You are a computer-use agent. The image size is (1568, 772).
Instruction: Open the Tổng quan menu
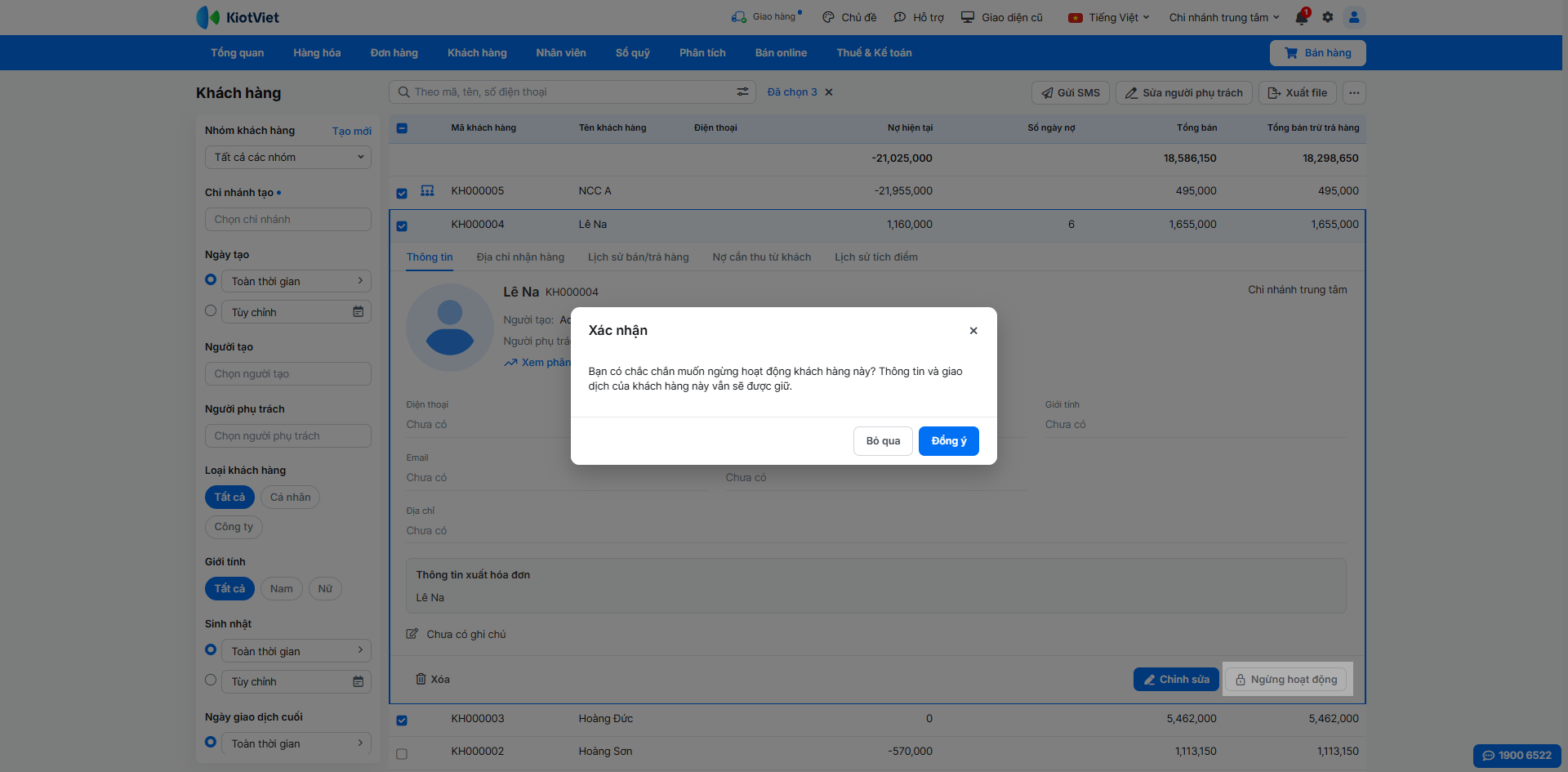pos(237,53)
